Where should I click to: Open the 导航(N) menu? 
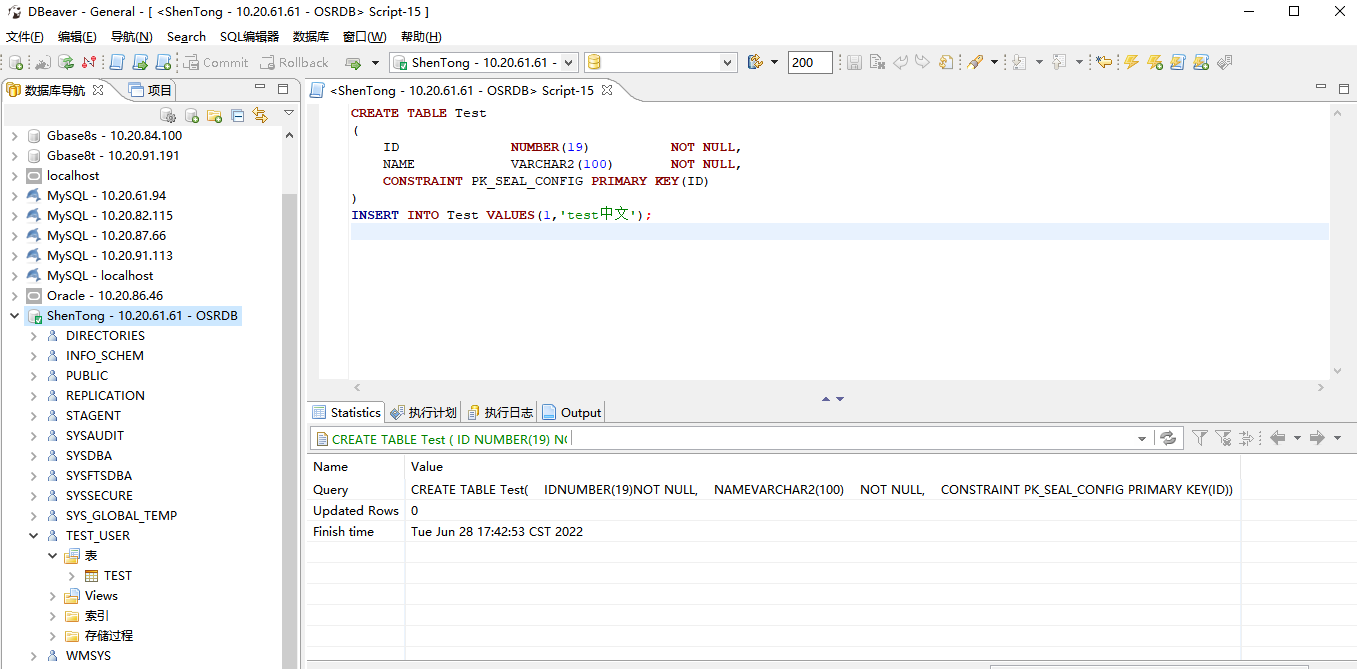tap(130, 36)
